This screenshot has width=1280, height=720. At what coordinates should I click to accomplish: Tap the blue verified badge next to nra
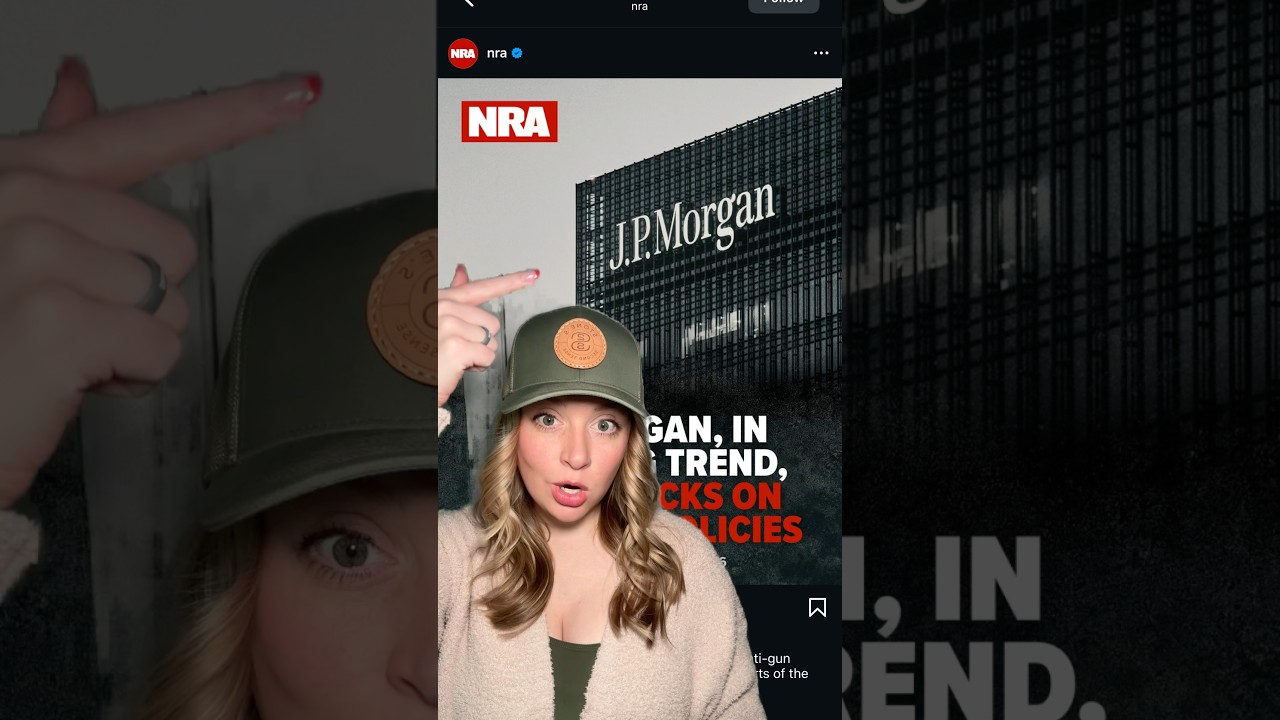517,53
